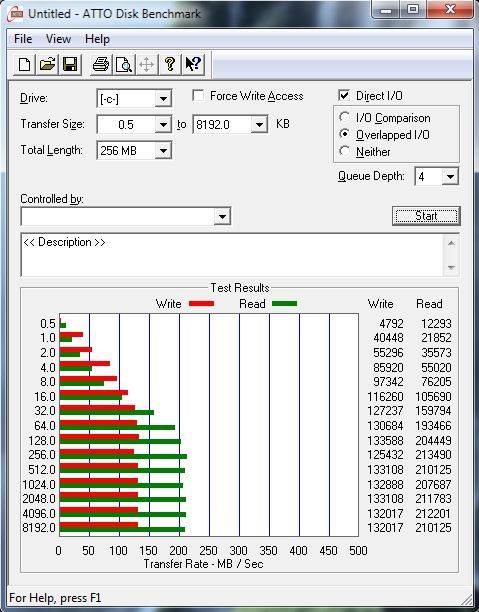The image size is (479, 612).
Task: Click the Print toolbar icon
Action: (x=101, y=64)
